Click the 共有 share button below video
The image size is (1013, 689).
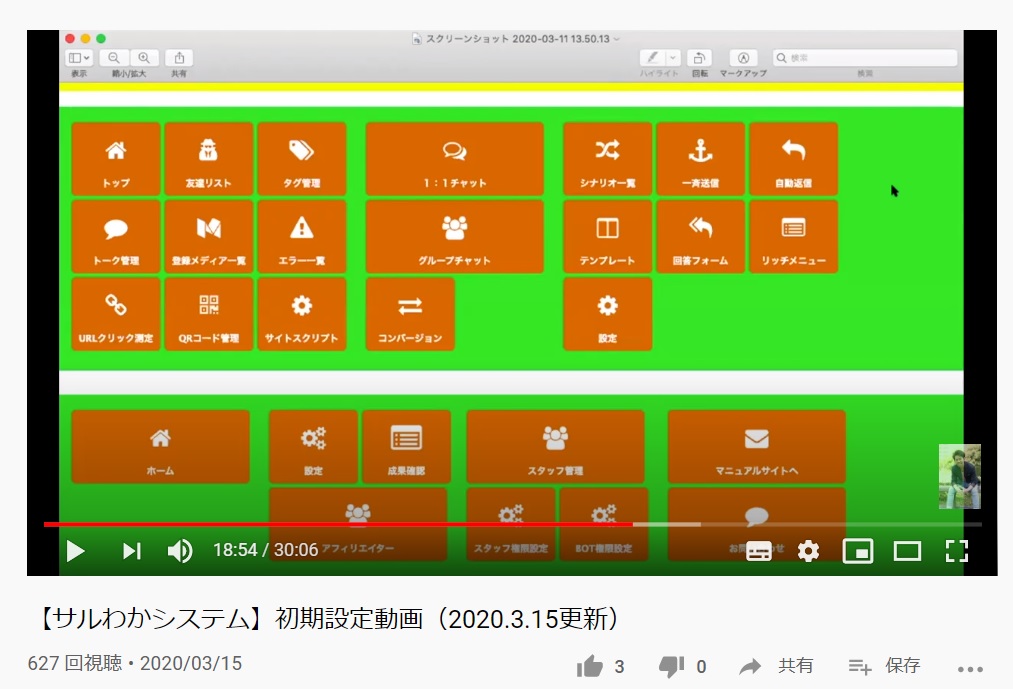pos(776,666)
